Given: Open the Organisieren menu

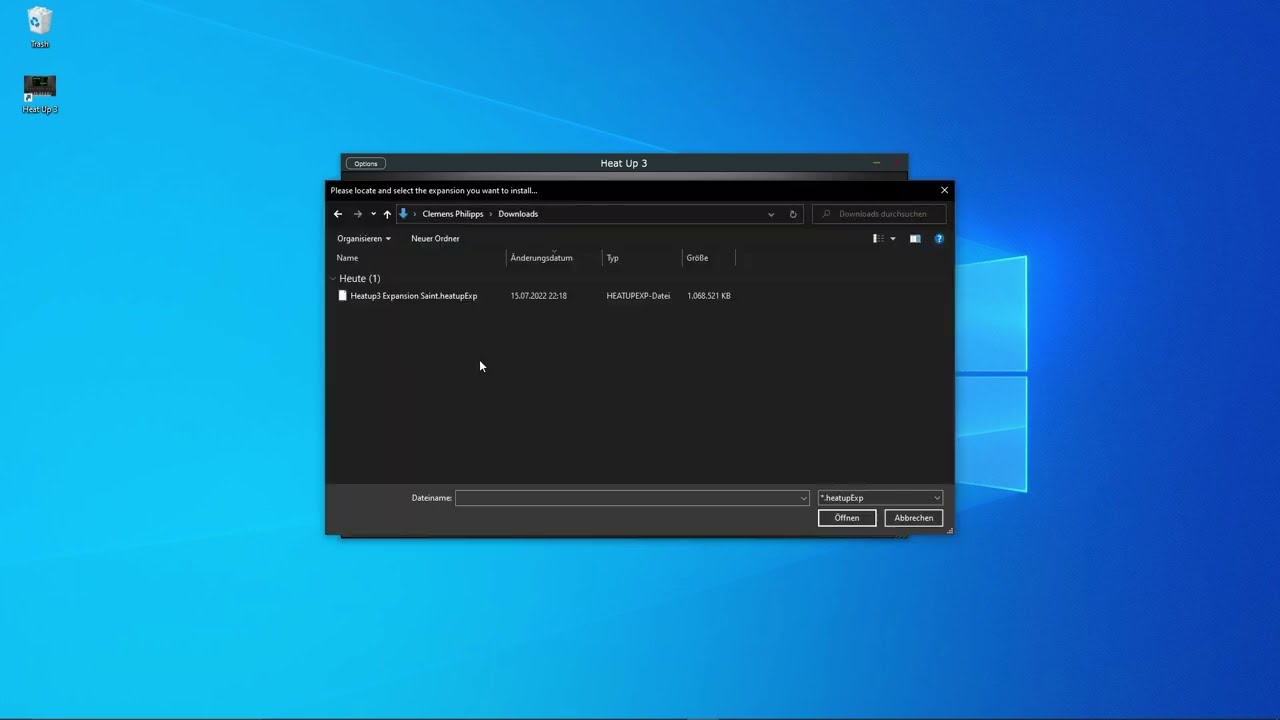Looking at the screenshot, I should pos(364,239).
